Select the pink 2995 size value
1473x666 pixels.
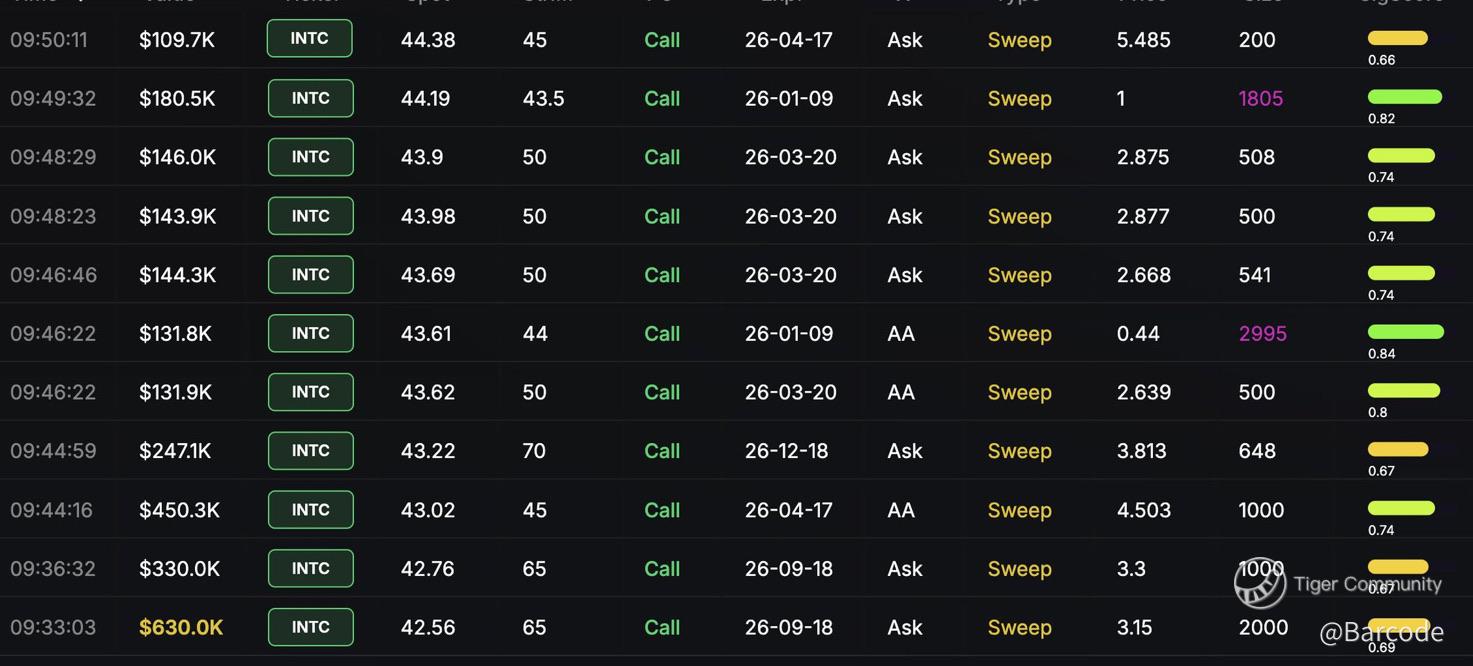[1262, 334]
